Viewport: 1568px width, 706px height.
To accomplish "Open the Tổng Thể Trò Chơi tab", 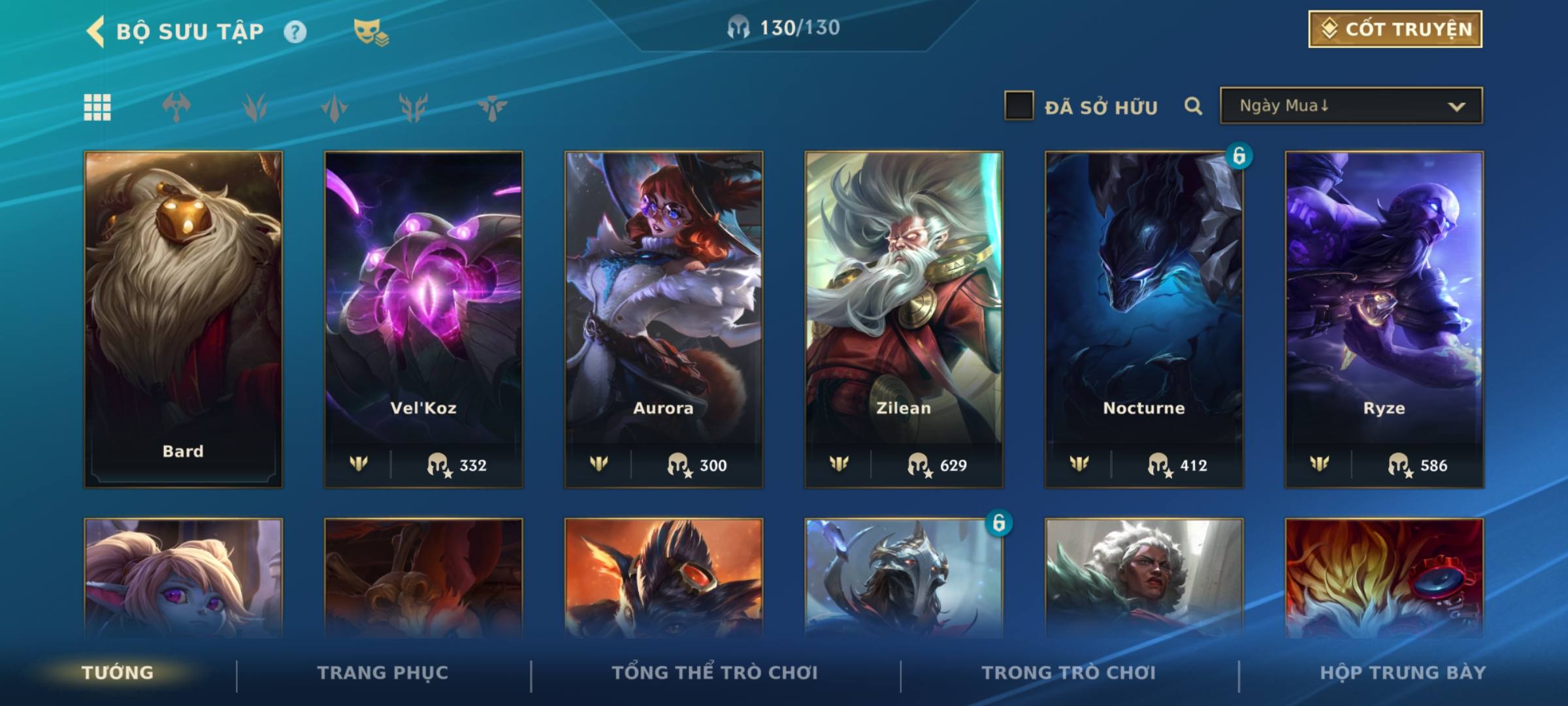I will click(x=715, y=673).
